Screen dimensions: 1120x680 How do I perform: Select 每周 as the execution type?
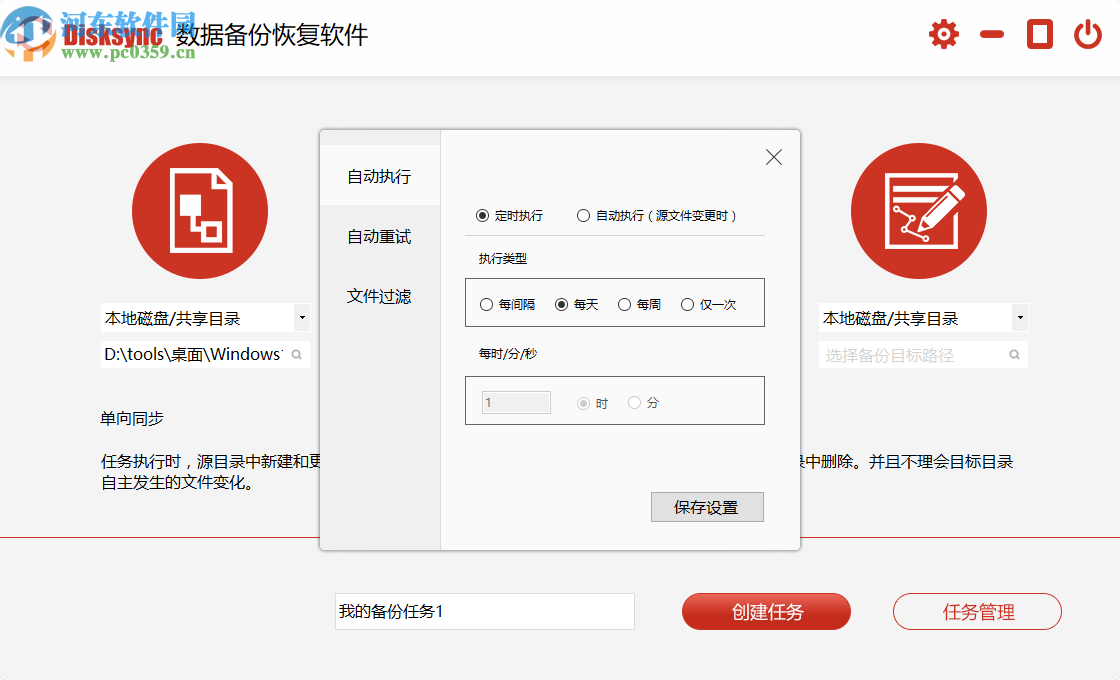[x=624, y=304]
